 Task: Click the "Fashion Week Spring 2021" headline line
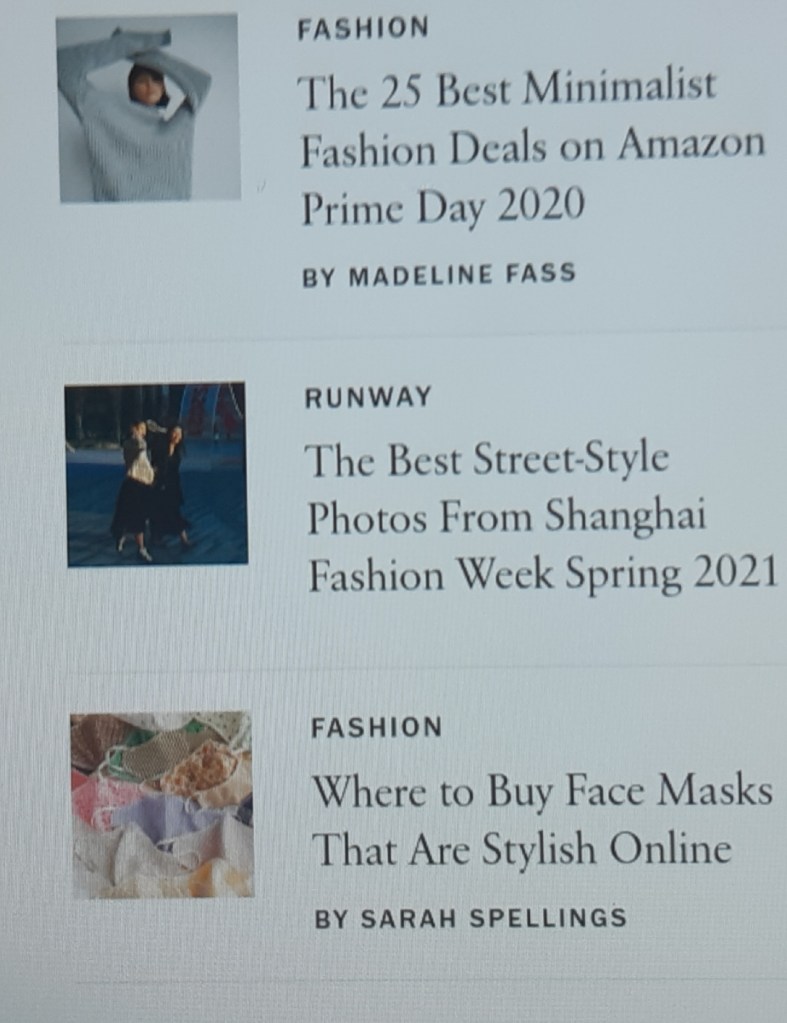[x=543, y=575]
